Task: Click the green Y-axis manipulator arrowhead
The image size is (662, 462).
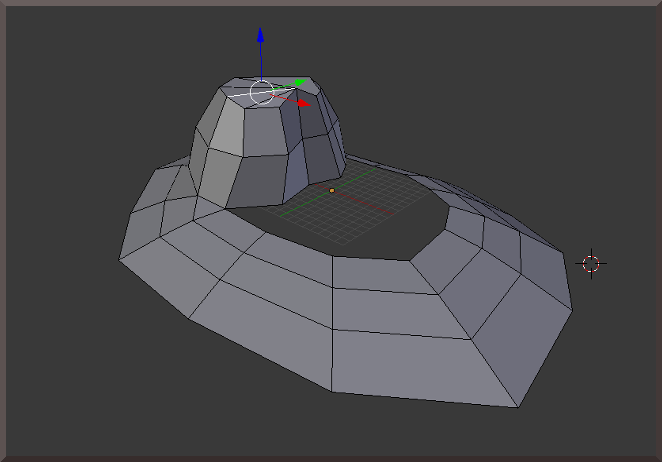Action: (x=299, y=83)
